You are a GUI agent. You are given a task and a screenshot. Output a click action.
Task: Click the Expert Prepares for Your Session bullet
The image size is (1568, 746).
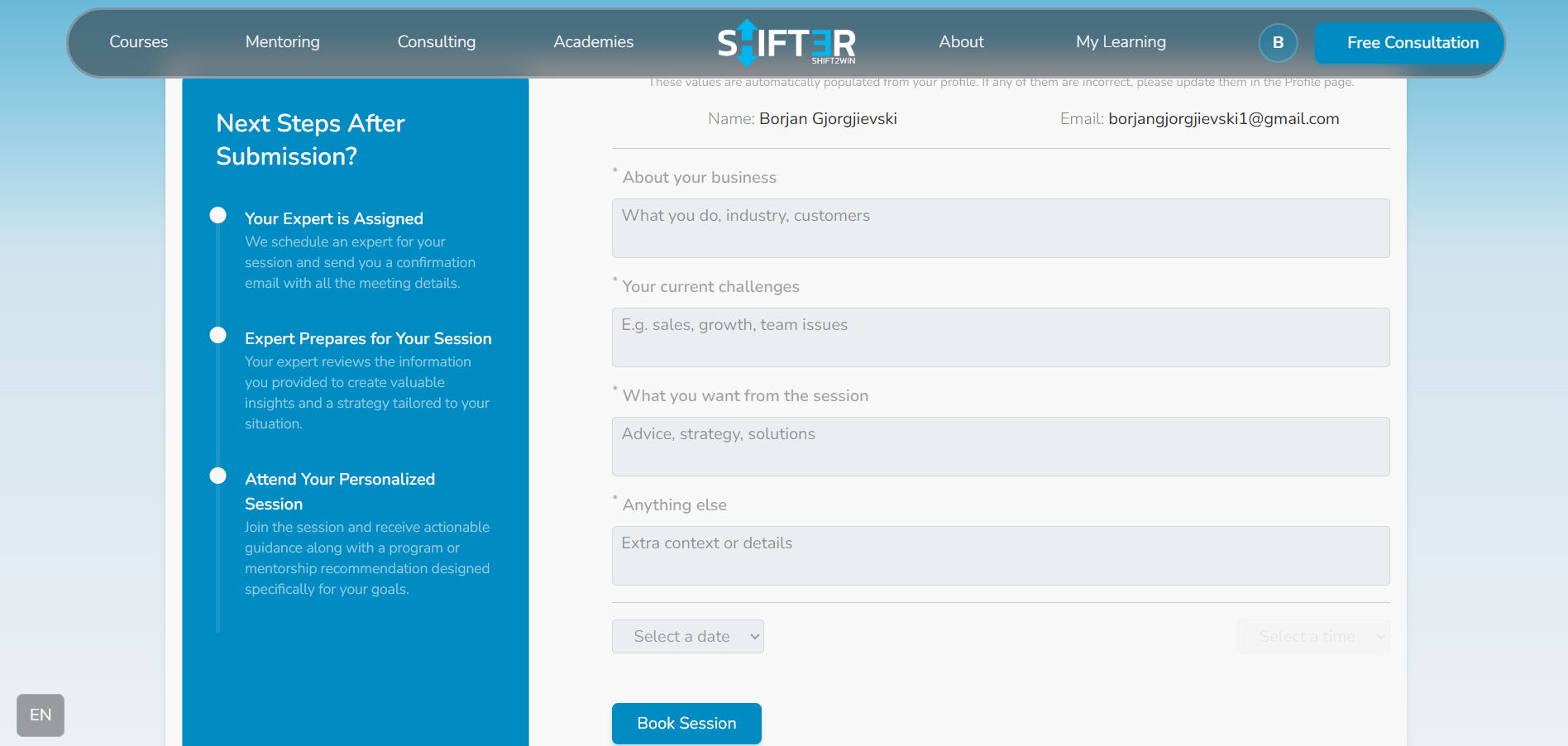point(218,335)
